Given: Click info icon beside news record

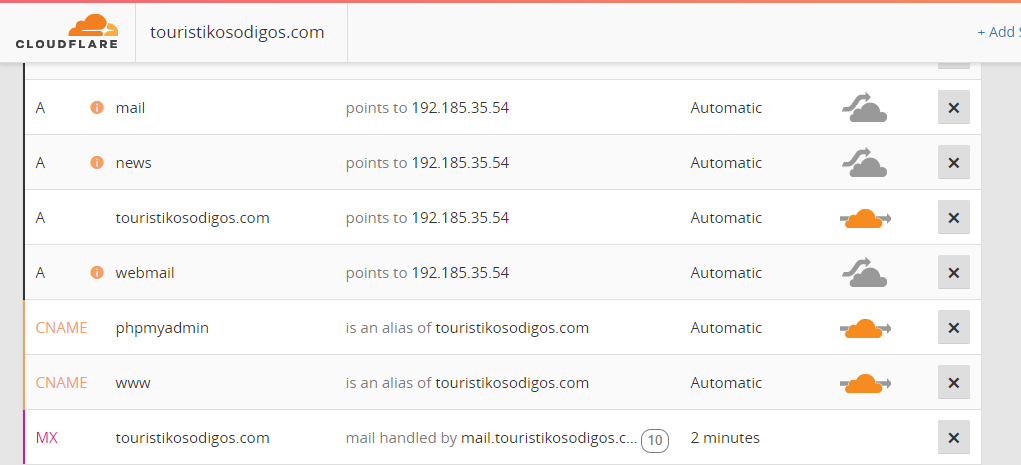Looking at the screenshot, I should (97, 163).
